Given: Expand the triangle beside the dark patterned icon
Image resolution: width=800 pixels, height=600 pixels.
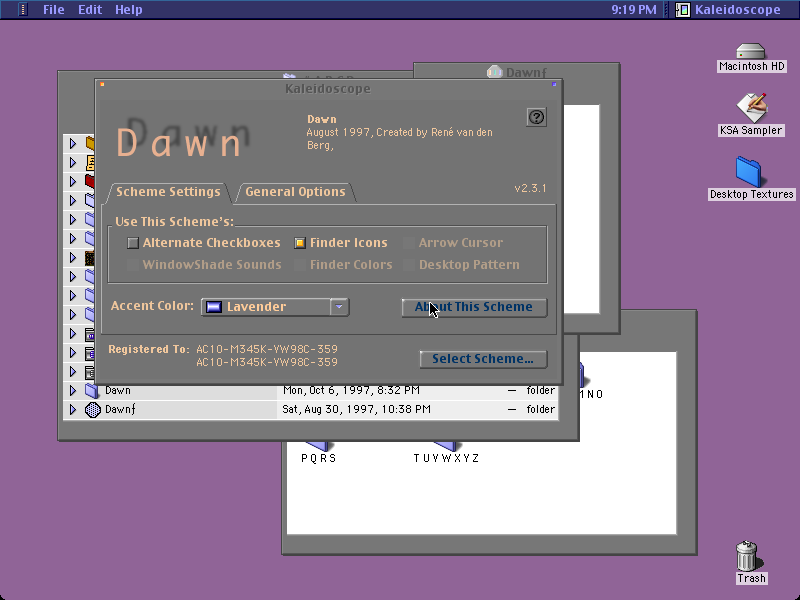Looking at the screenshot, I should (x=72, y=258).
